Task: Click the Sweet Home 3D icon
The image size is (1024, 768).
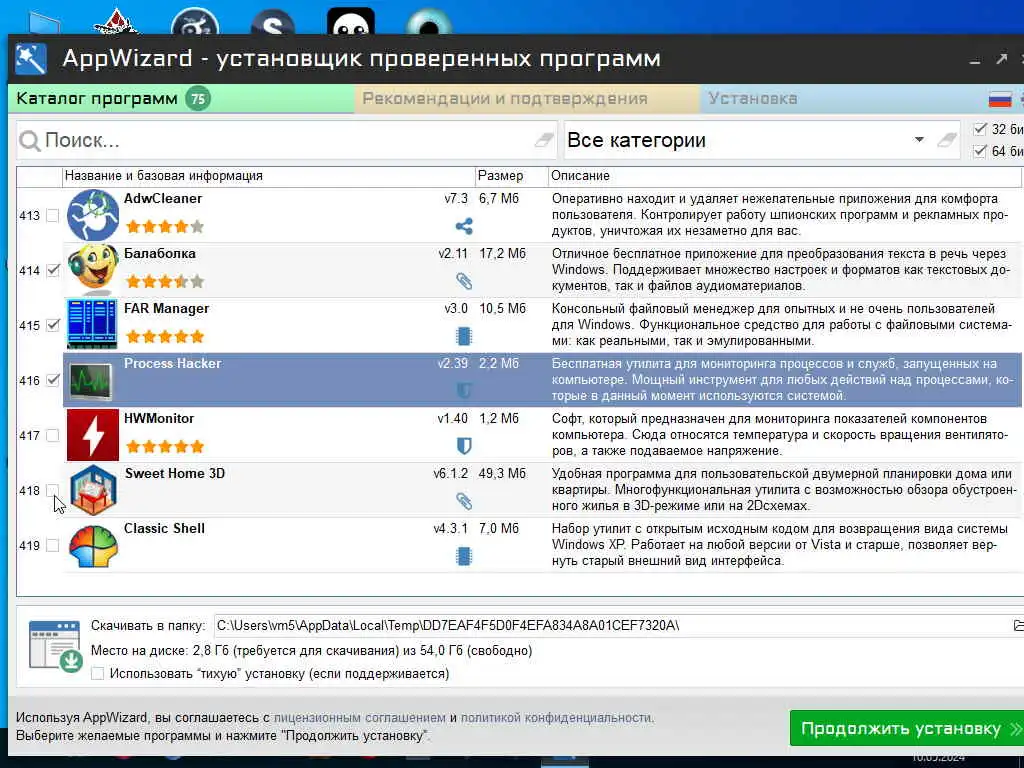Action: click(x=93, y=490)
